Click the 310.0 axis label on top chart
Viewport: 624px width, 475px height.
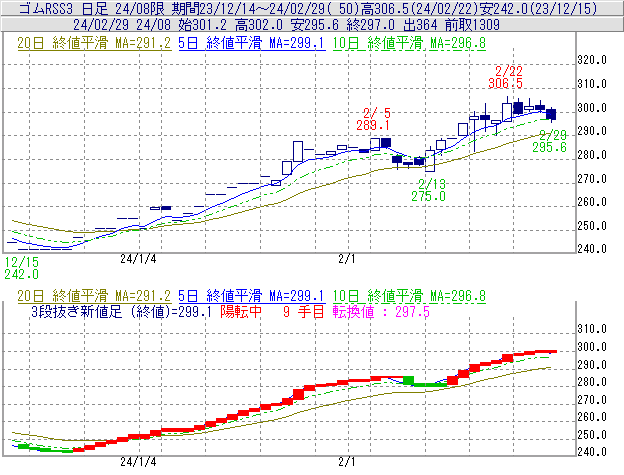592,84
